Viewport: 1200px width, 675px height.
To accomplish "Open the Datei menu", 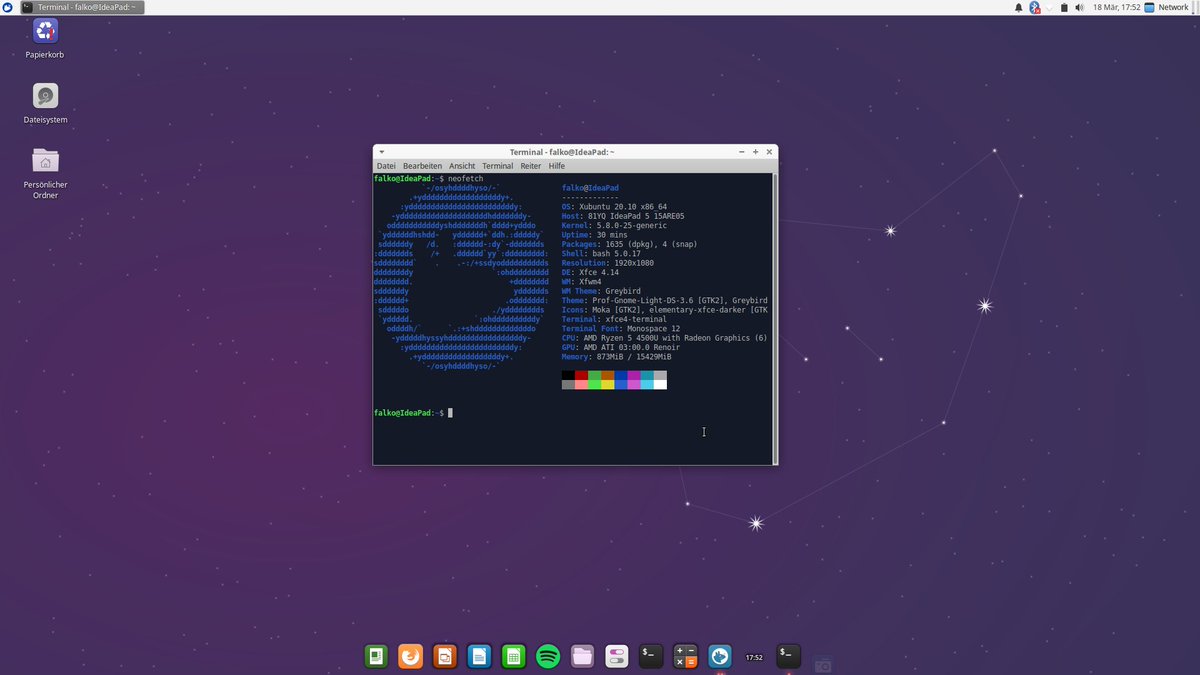I will 386,166.
